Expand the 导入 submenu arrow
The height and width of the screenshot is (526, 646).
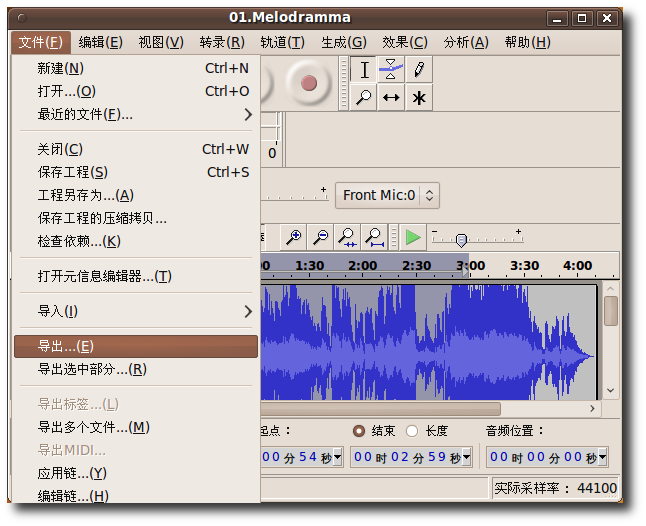coord(248,311)
